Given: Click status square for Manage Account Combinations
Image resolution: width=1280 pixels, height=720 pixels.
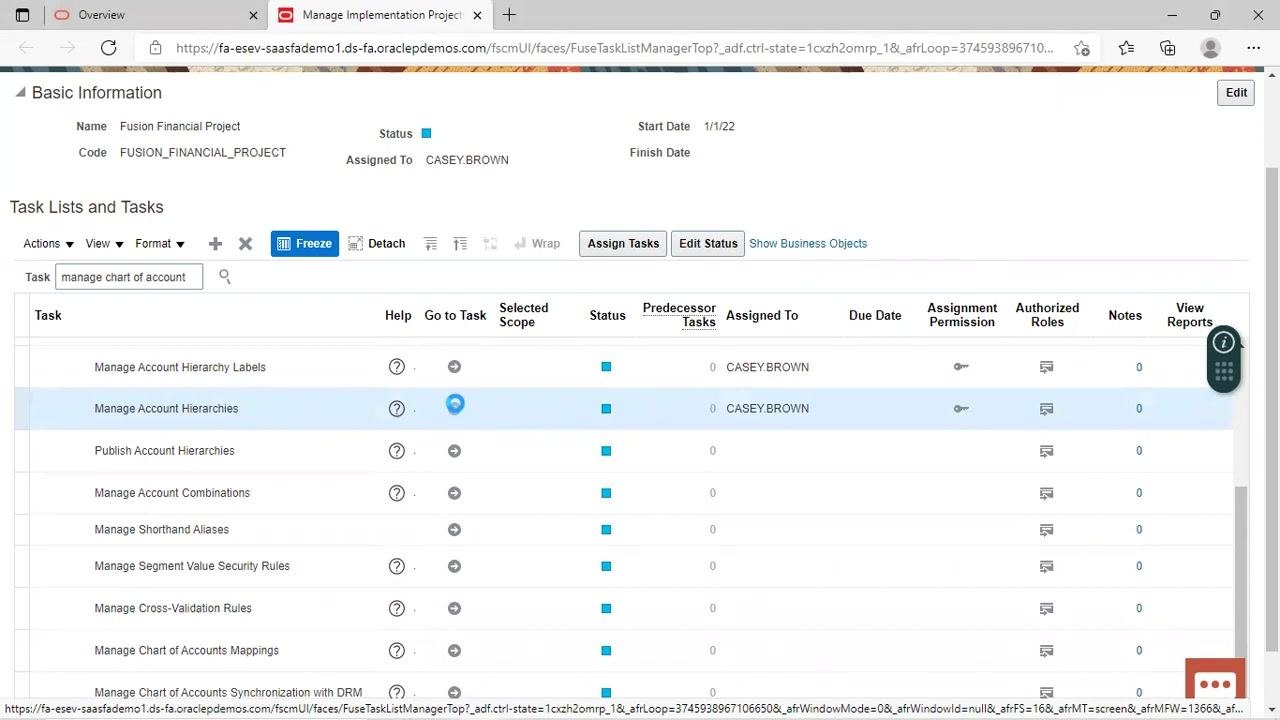Looking at the screenshot, I should coord(606,493).
